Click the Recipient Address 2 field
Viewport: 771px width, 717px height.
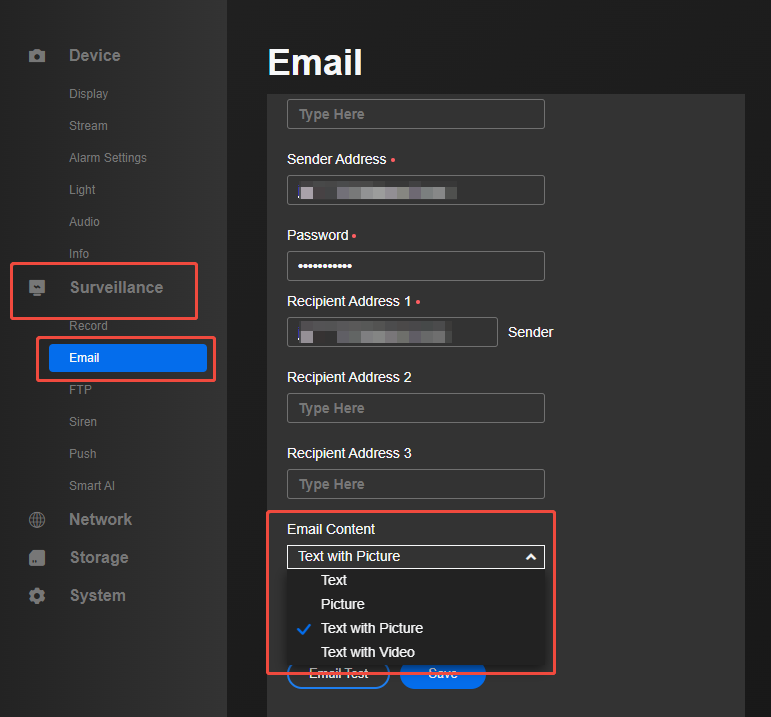[x=415, y=408]
